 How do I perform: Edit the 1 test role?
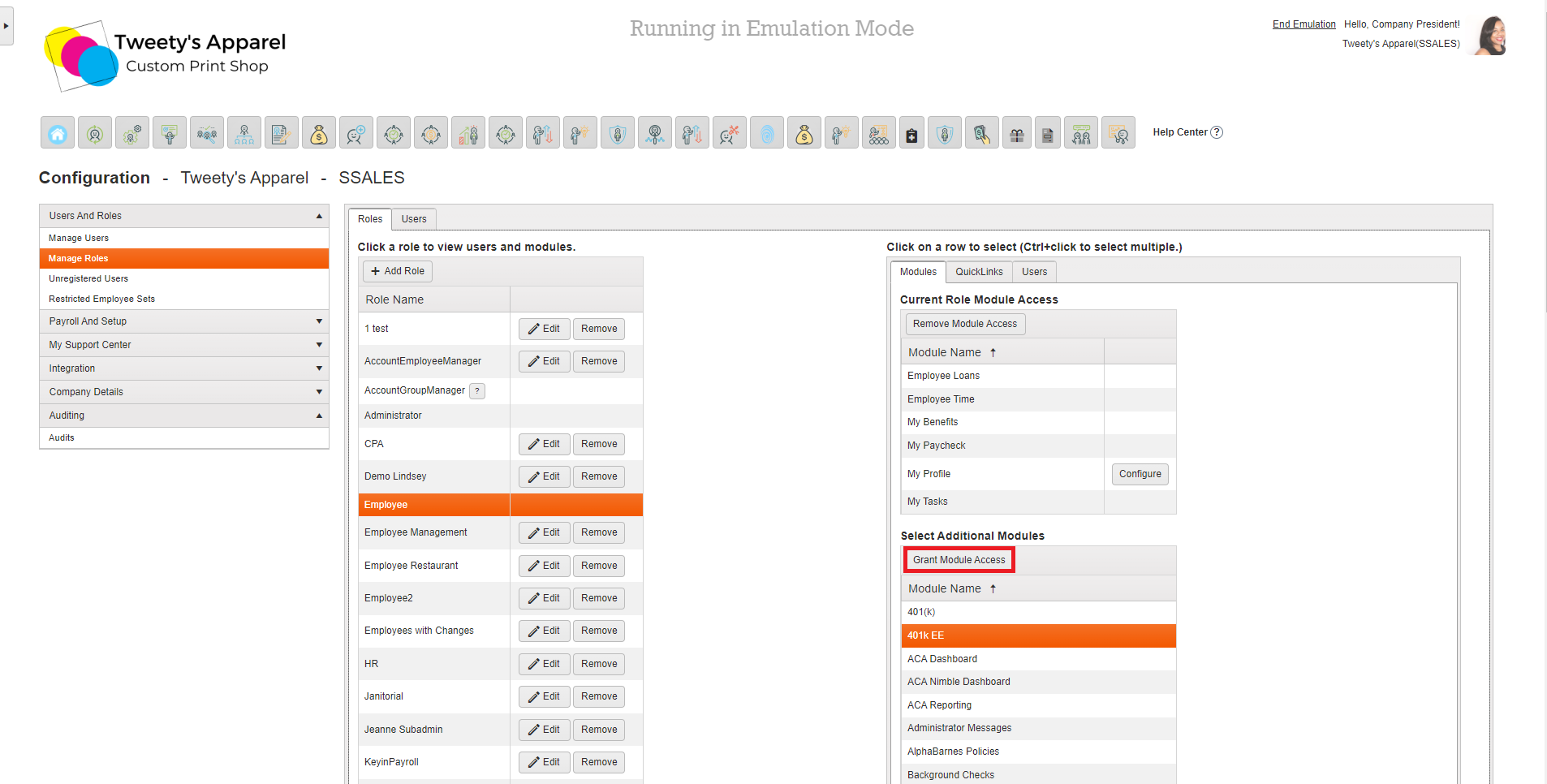pyautogui.click(x=544, y=329)
